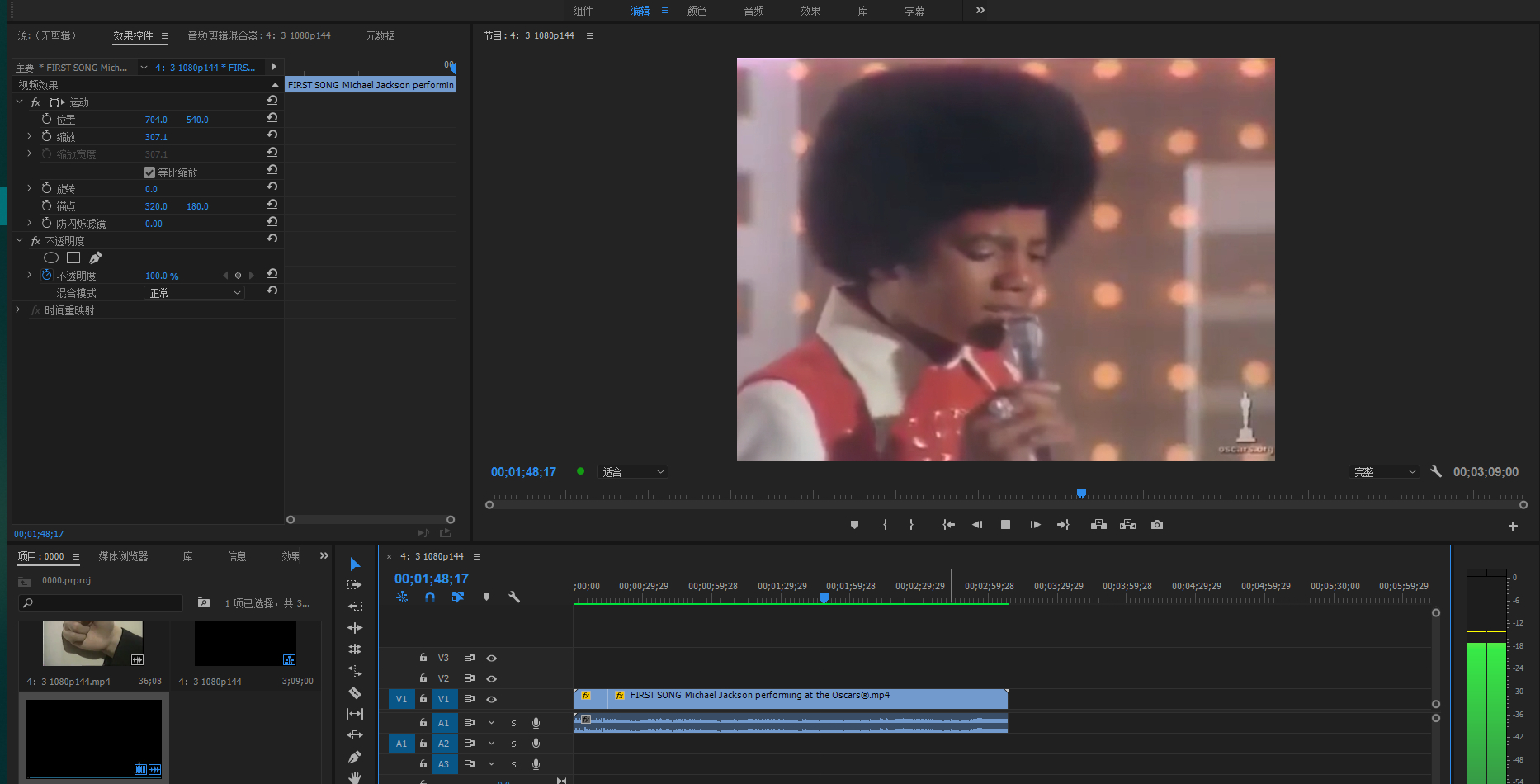Mute audio track A1

pyautogui.click(x=491, y=723)
